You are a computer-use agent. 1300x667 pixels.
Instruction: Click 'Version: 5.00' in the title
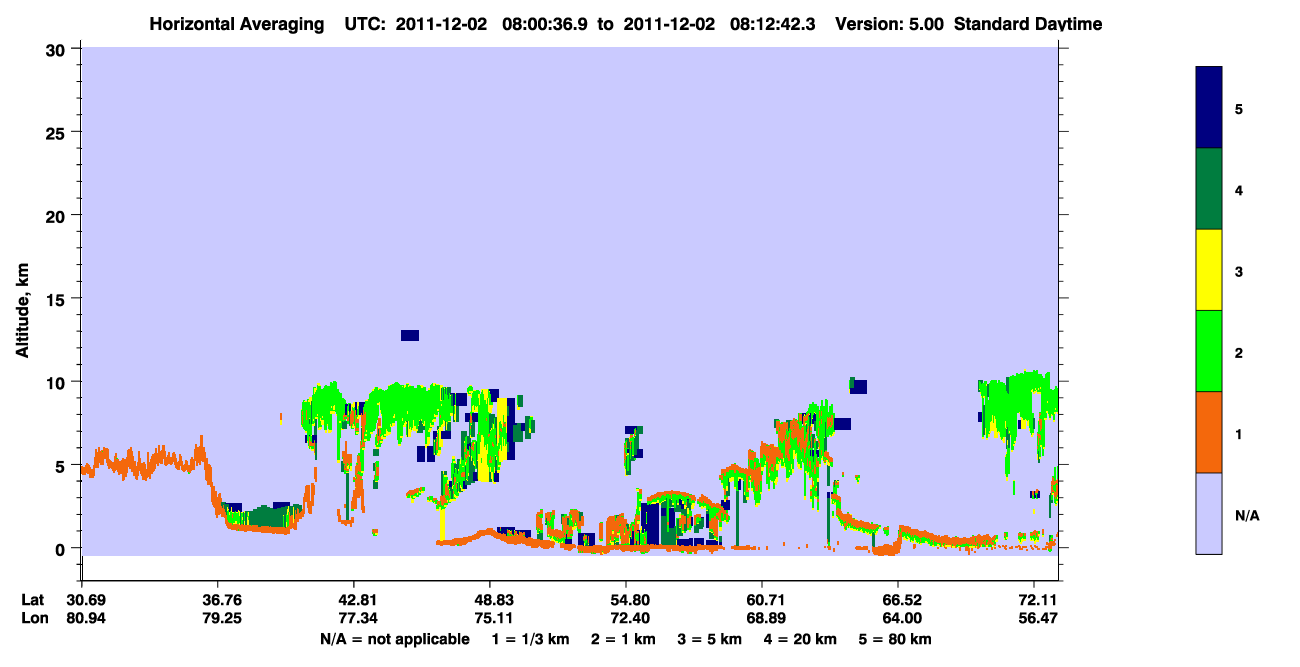pos(889,24)
